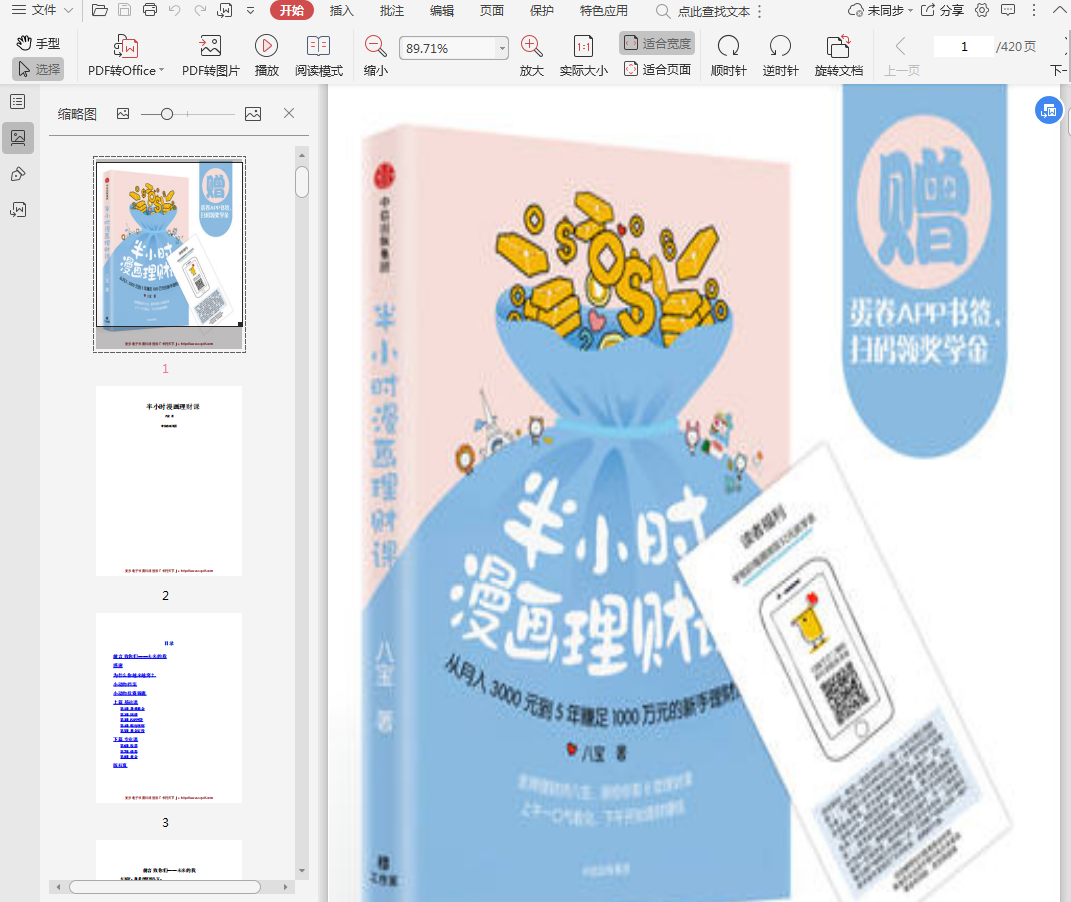This screenshot has width=1071, height=902.
Task: Click the open folder icon
Action: click(x=100, y=10)
